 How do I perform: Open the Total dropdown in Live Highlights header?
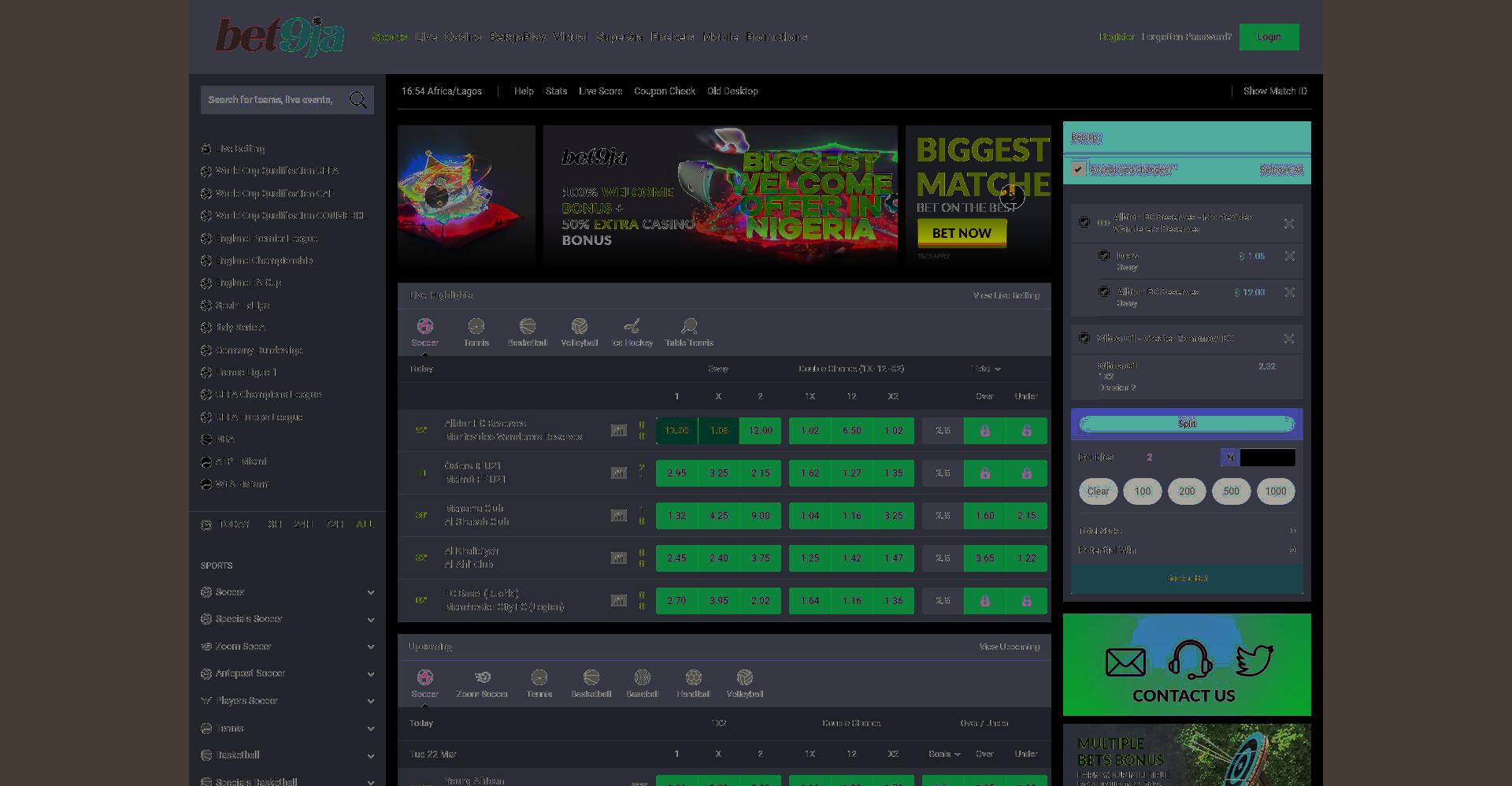pyautogui.click(x=986, y=369)
